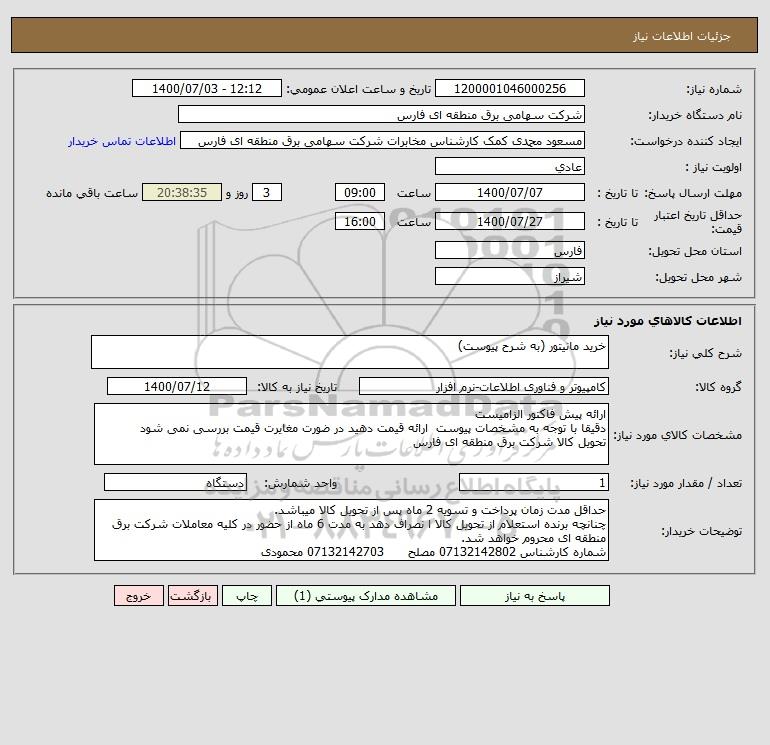This screenshot has width=770, height=745.
Task: Click remaining days field '3'
Action: point(267,193)
